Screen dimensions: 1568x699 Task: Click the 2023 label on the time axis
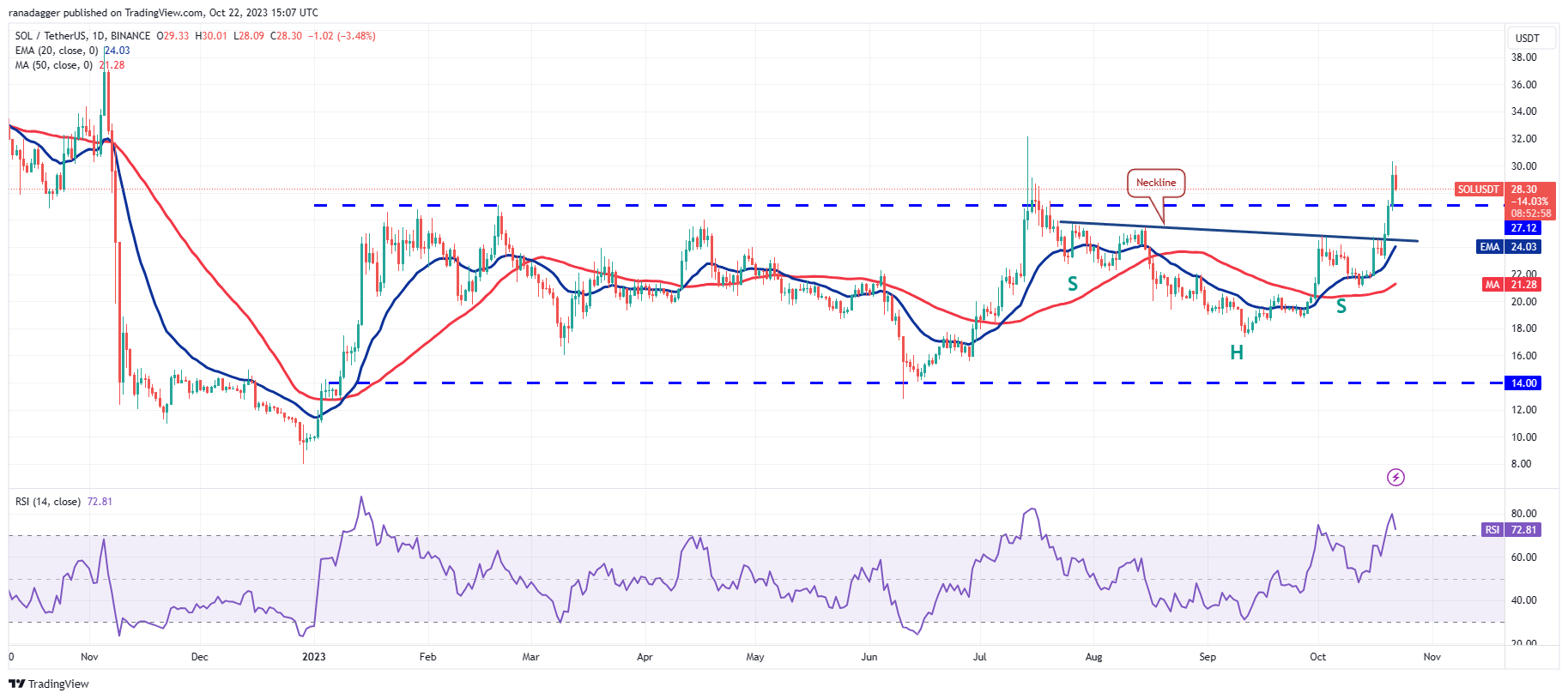pyautogui.click(x=314, y=657)
